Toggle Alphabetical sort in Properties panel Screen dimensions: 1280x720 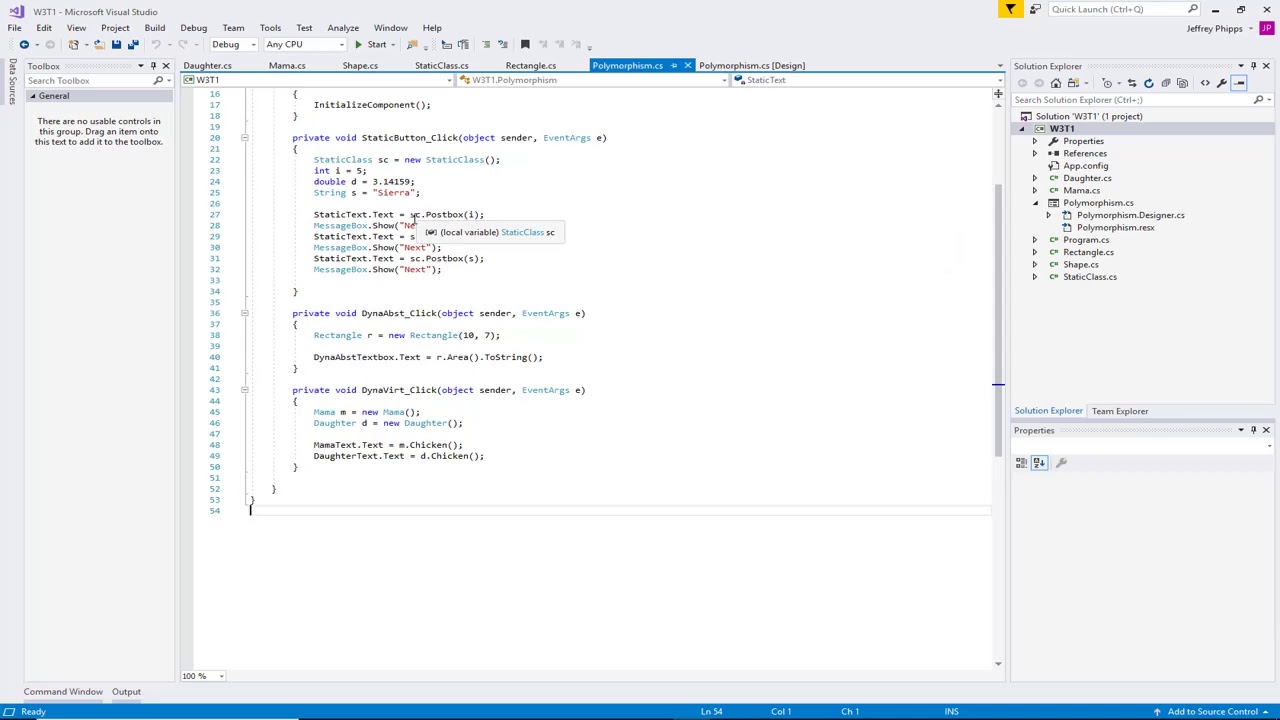1039,463
